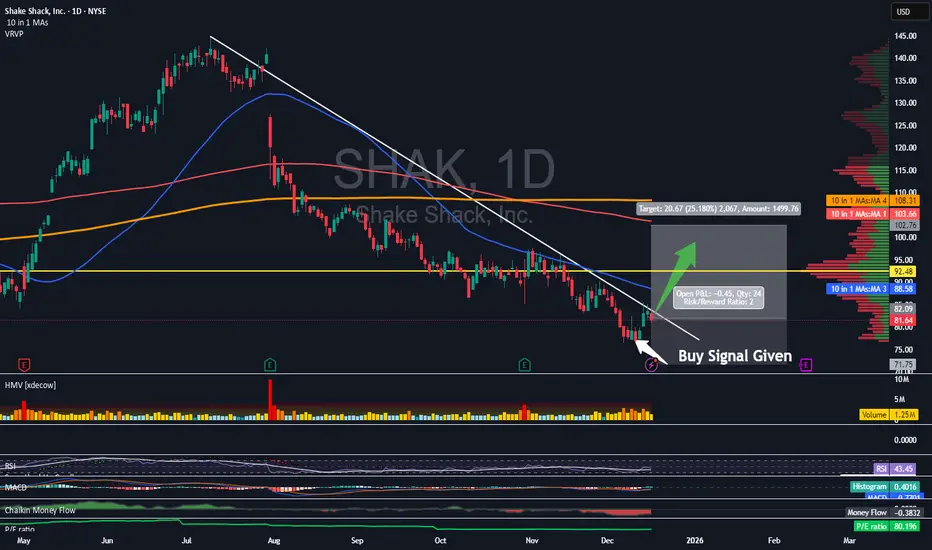932x550 pixels.
Task: Select the RSI indicator legend label
Action: [x=10, y=466]
